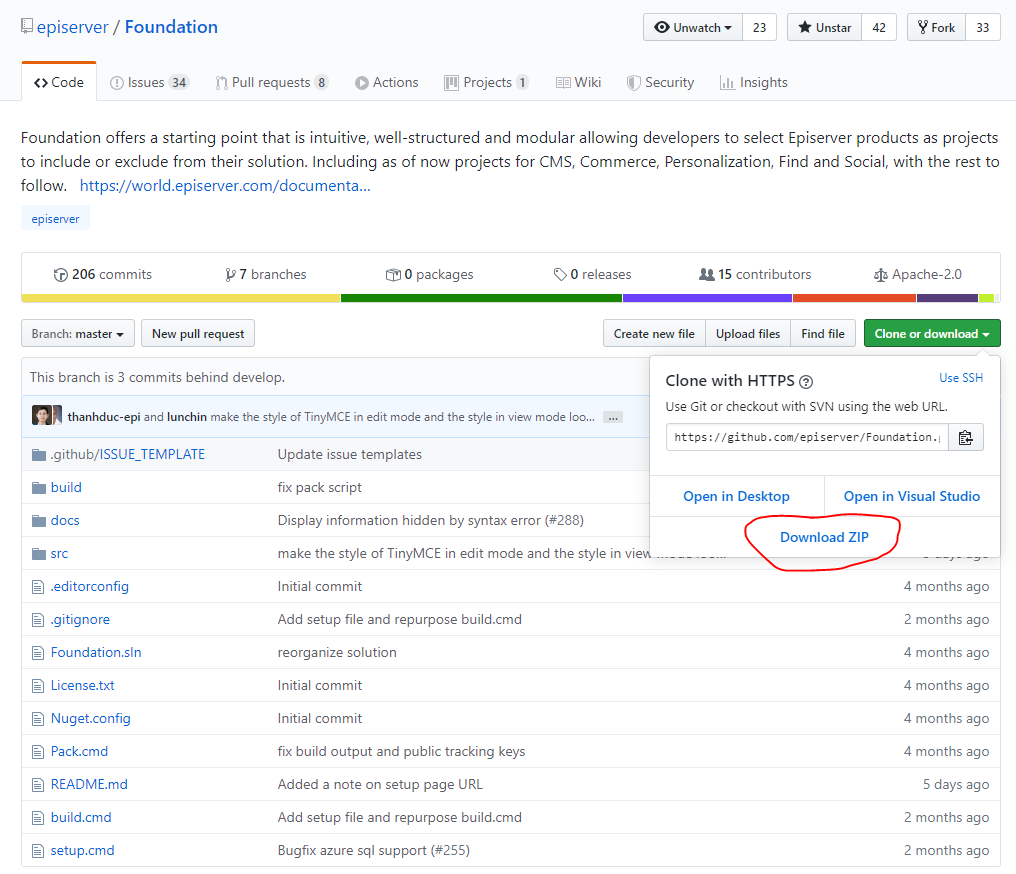Viewport: 1016px width, 874px height.
Task: Expand the commit message ellipsis button
Action: 612,417
